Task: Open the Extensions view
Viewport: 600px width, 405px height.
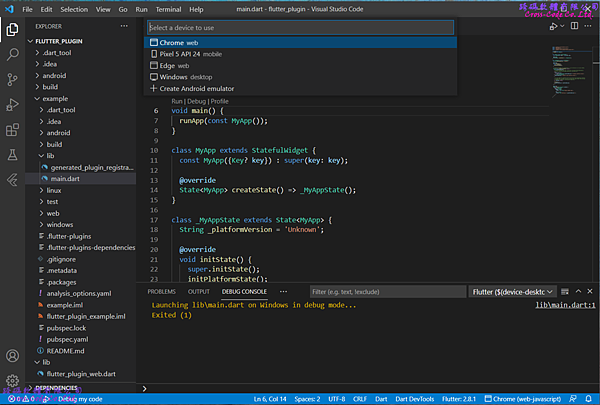Action: 12,129
